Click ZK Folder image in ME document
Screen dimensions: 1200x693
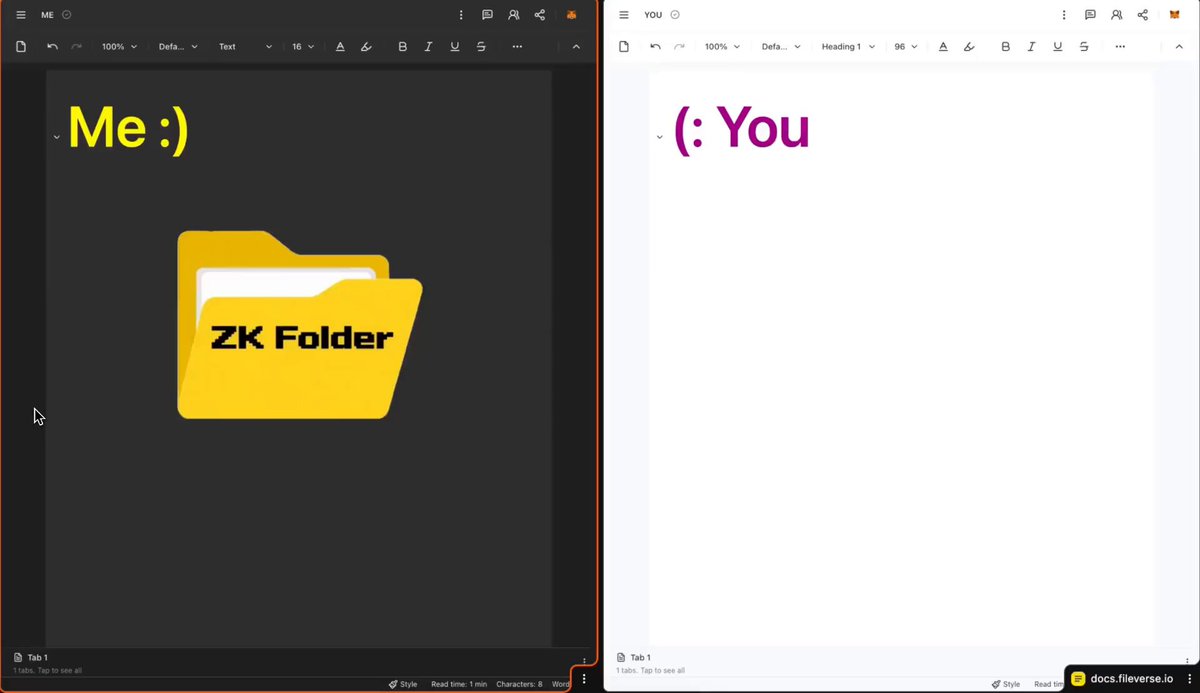(300, 325)
